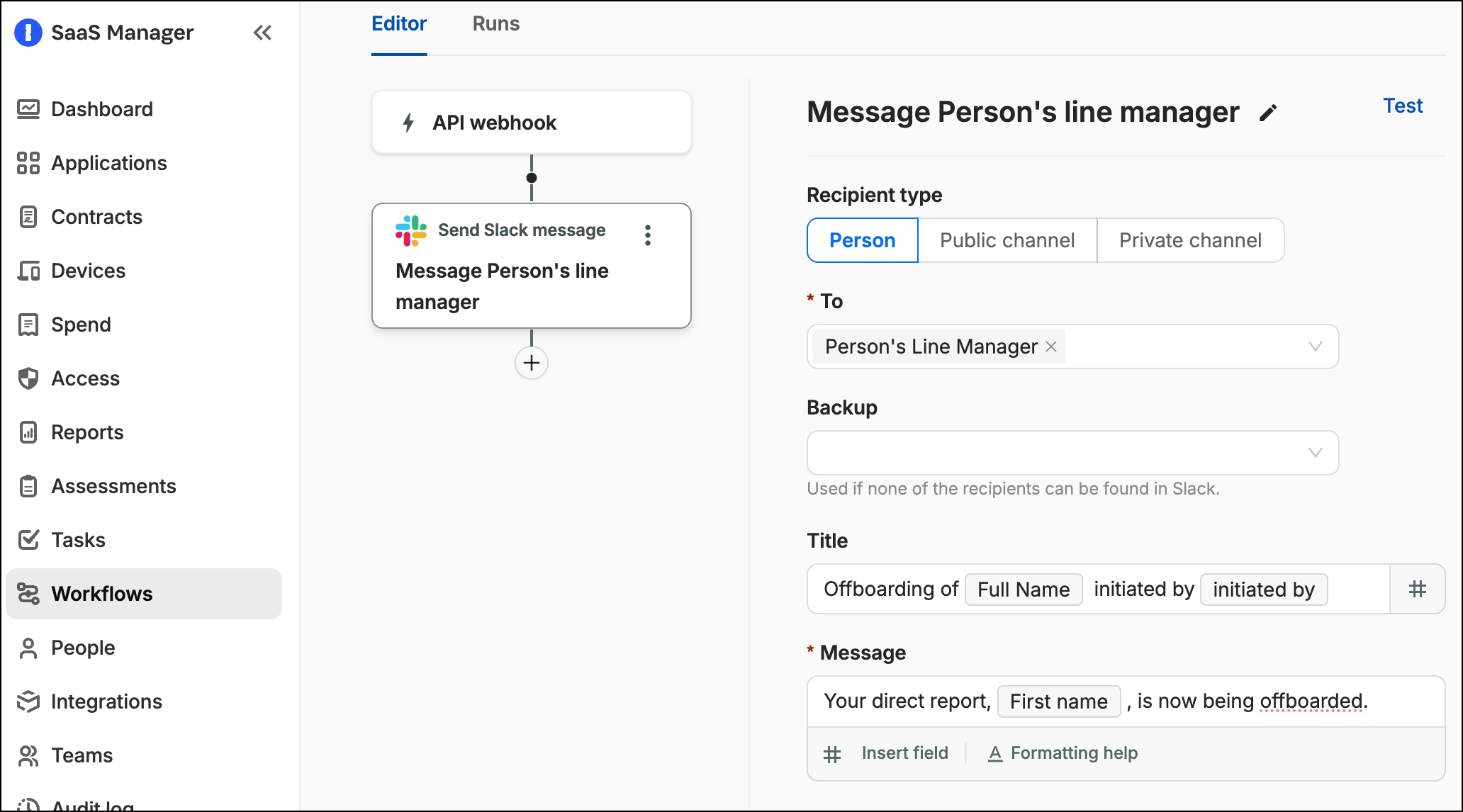Expand the To recipient dropdown arrow
This screenshot has height=812, width=1463.
[x=1316, y=346]
